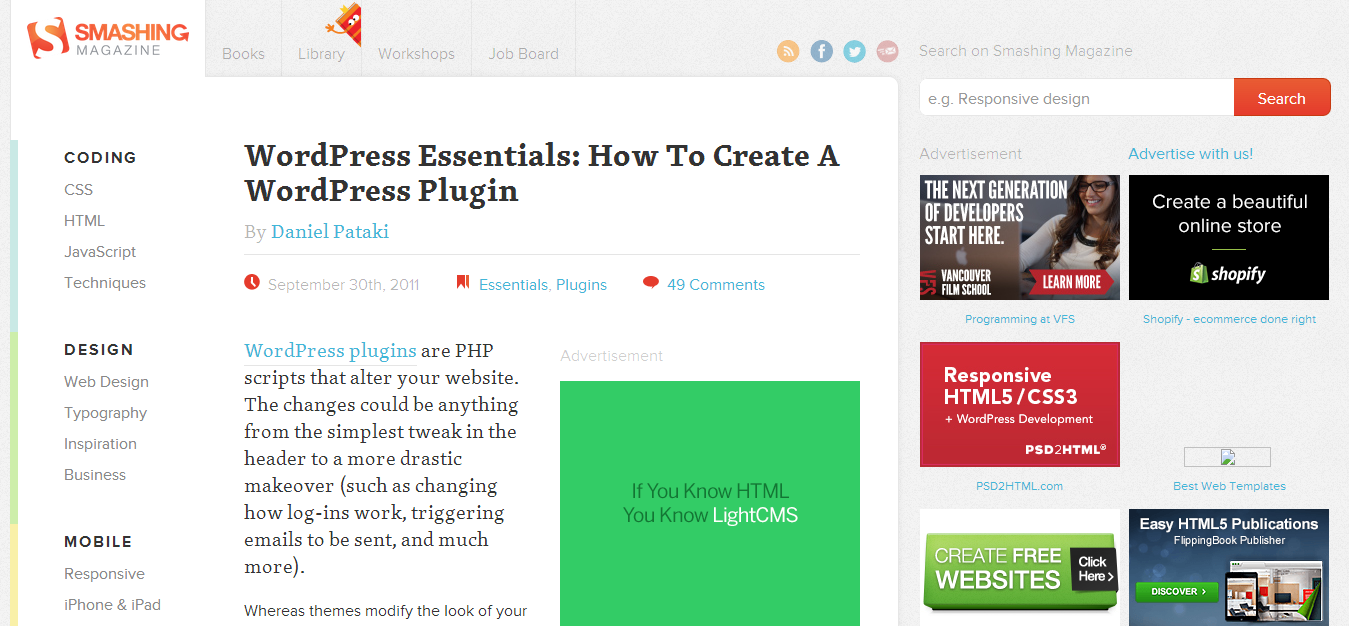1349x626 pixels.
Task: Open the Smashing Magazine logo home link
Action: (x=108, y=37)
